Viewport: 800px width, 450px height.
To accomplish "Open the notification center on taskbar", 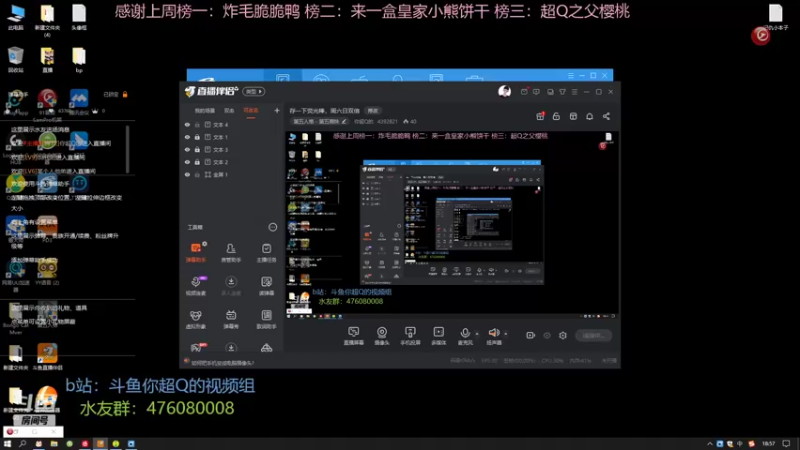I will (787, 444).
